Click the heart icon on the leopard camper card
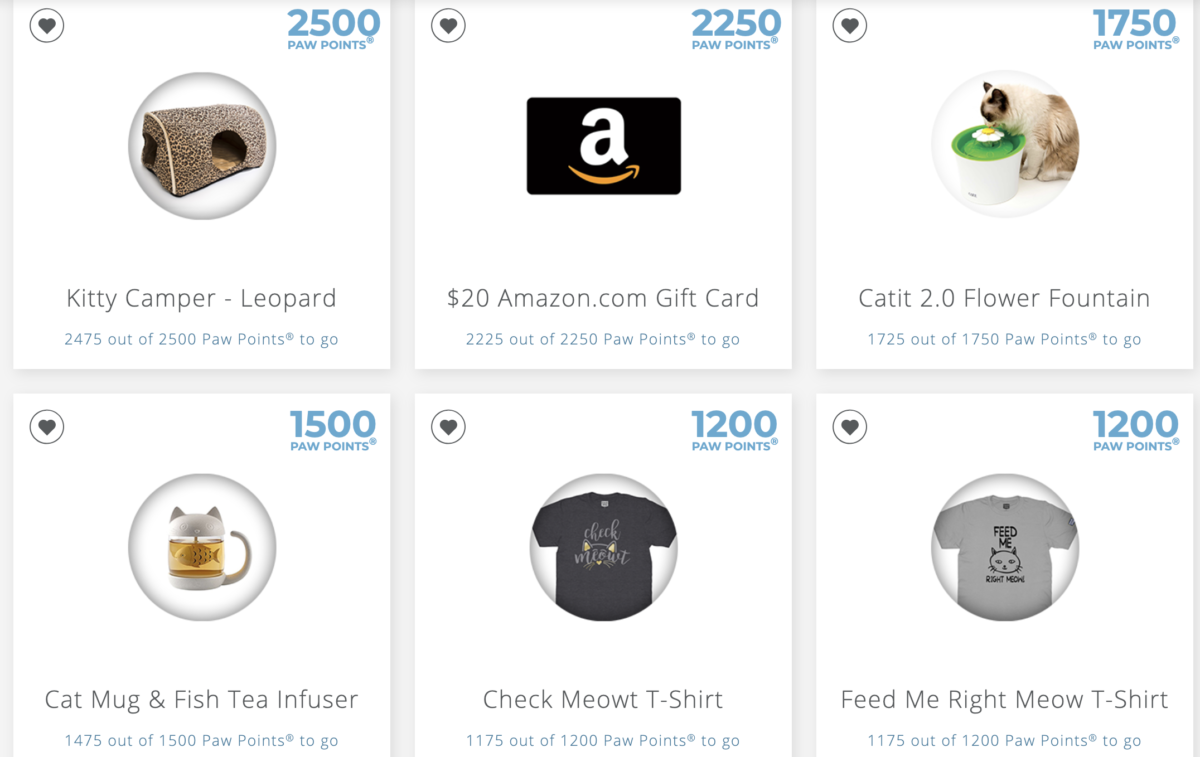The image size is (1200, 757). tap(46, 26)
